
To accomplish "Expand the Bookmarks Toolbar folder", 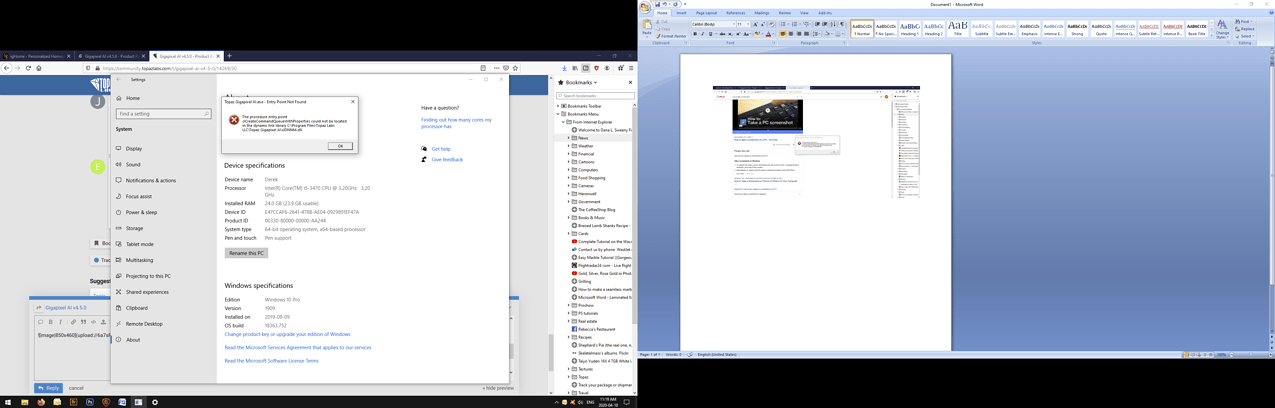I will pos(559,106).
